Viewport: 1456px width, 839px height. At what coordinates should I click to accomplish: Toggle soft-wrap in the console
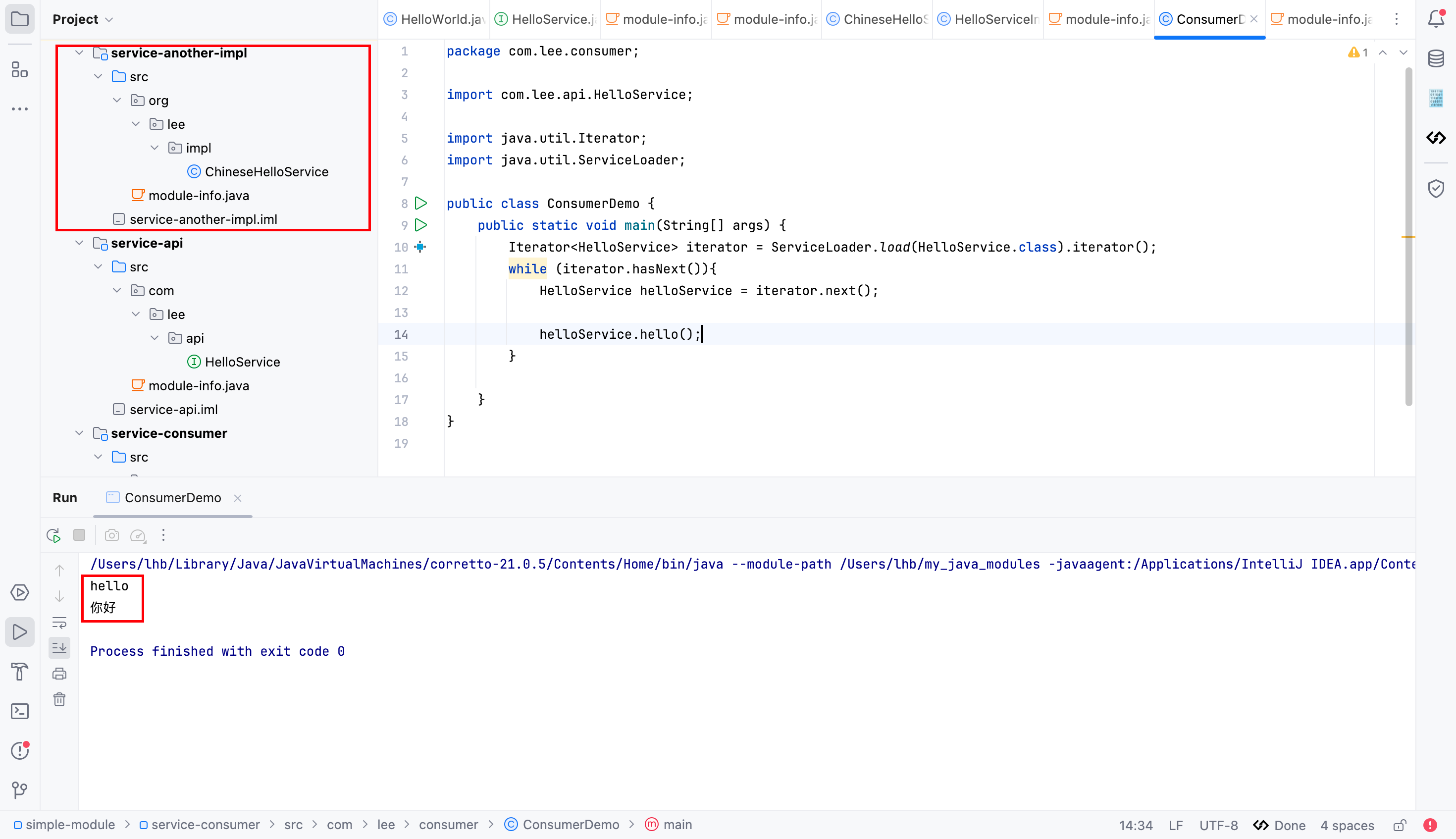(x=59, y=623)
